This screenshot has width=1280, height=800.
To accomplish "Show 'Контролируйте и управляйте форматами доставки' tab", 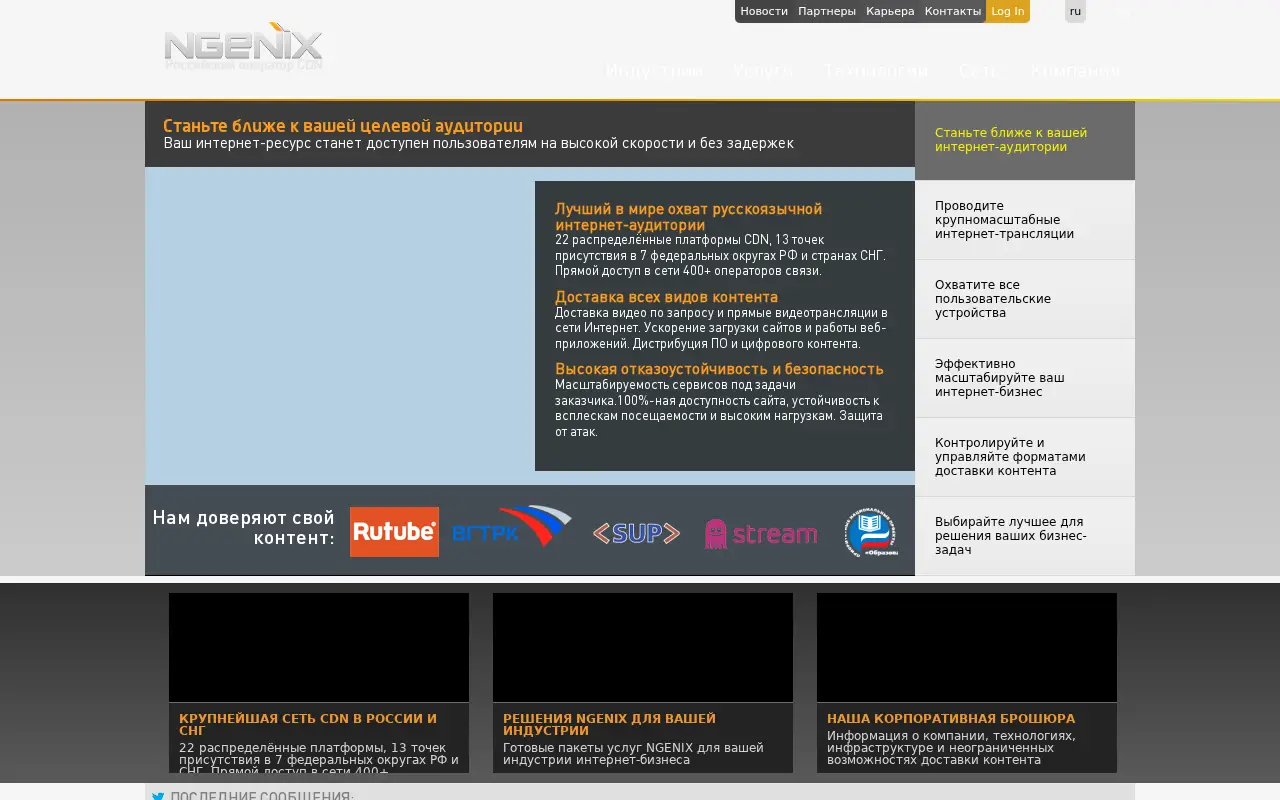I will coord(1025,457).
